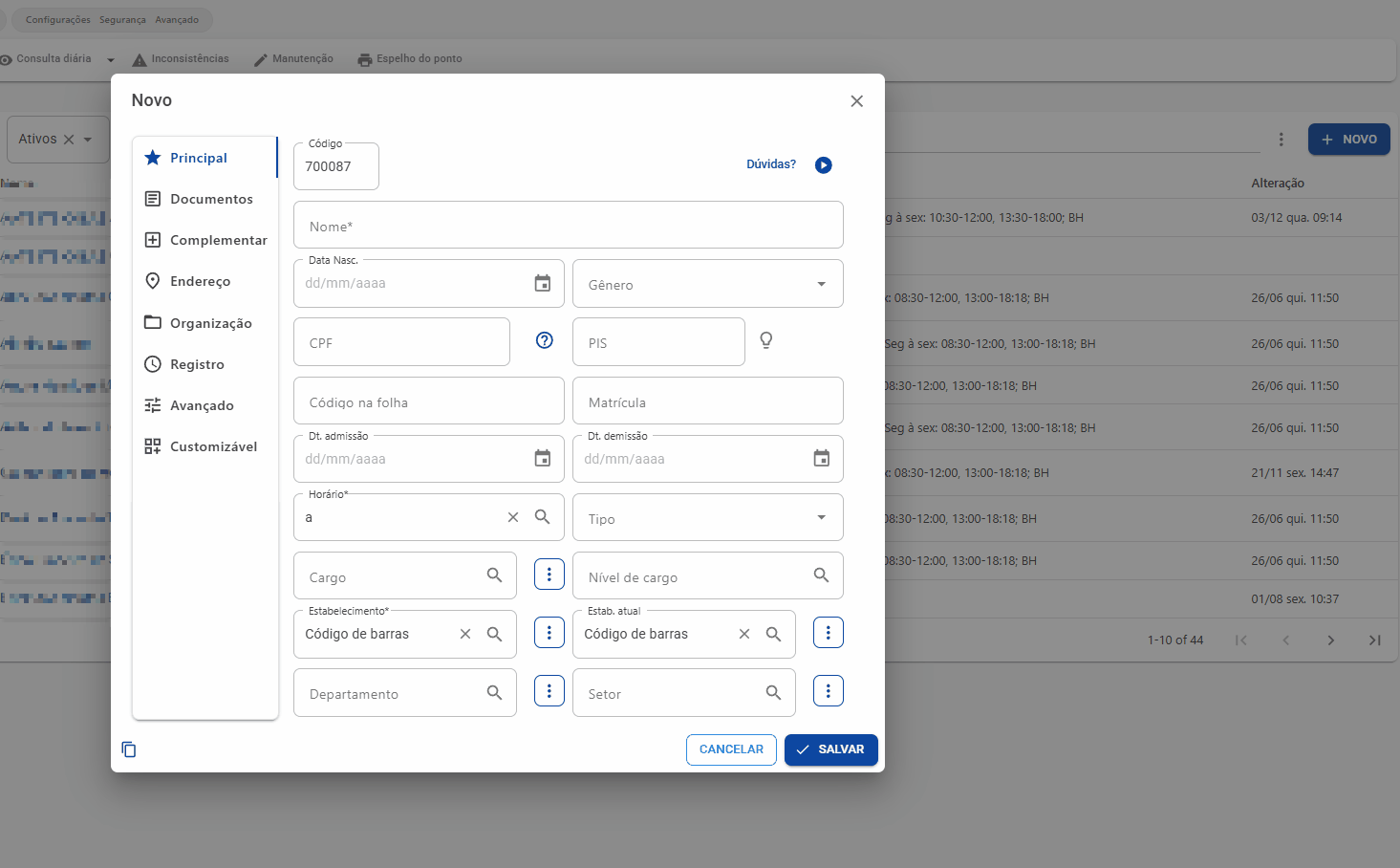Open the Ativos filter dropdown arrow

(x=88, y=140)
